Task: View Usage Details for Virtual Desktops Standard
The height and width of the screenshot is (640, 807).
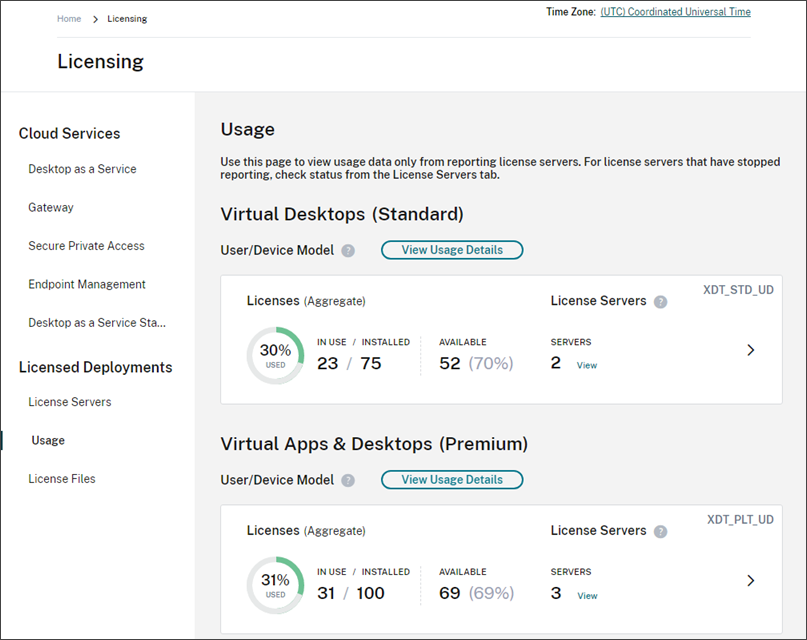Action: 451,250
